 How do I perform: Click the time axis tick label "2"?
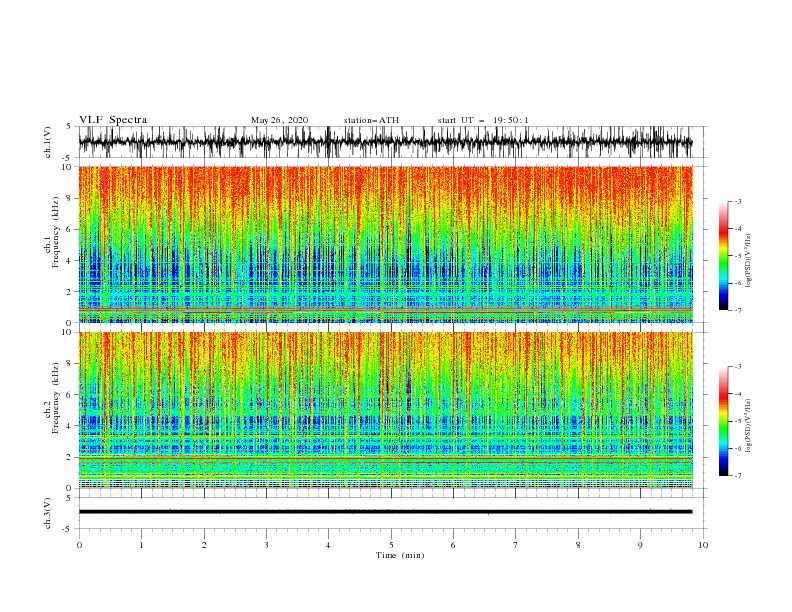(x=204, y=545)
